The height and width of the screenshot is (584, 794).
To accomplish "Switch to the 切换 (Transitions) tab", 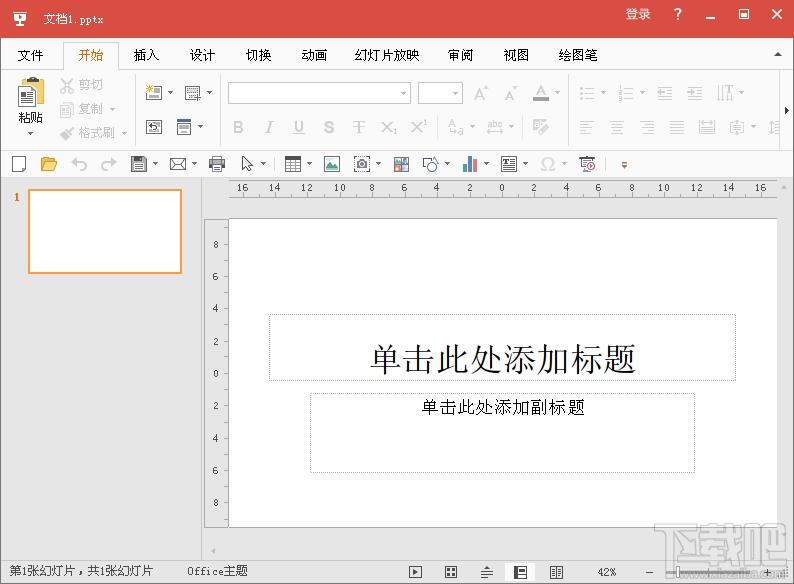I will point(259,55).
